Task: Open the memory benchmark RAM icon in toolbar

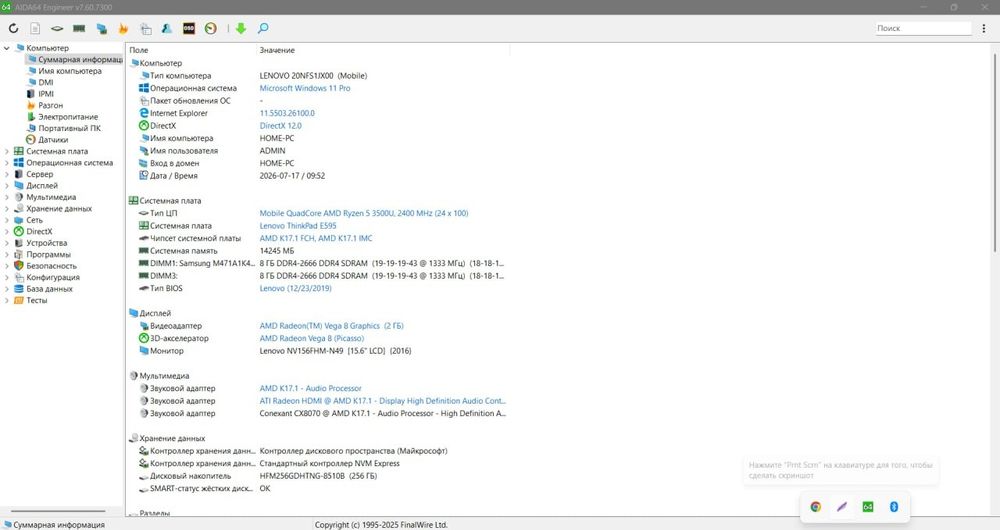Action: 79,28
